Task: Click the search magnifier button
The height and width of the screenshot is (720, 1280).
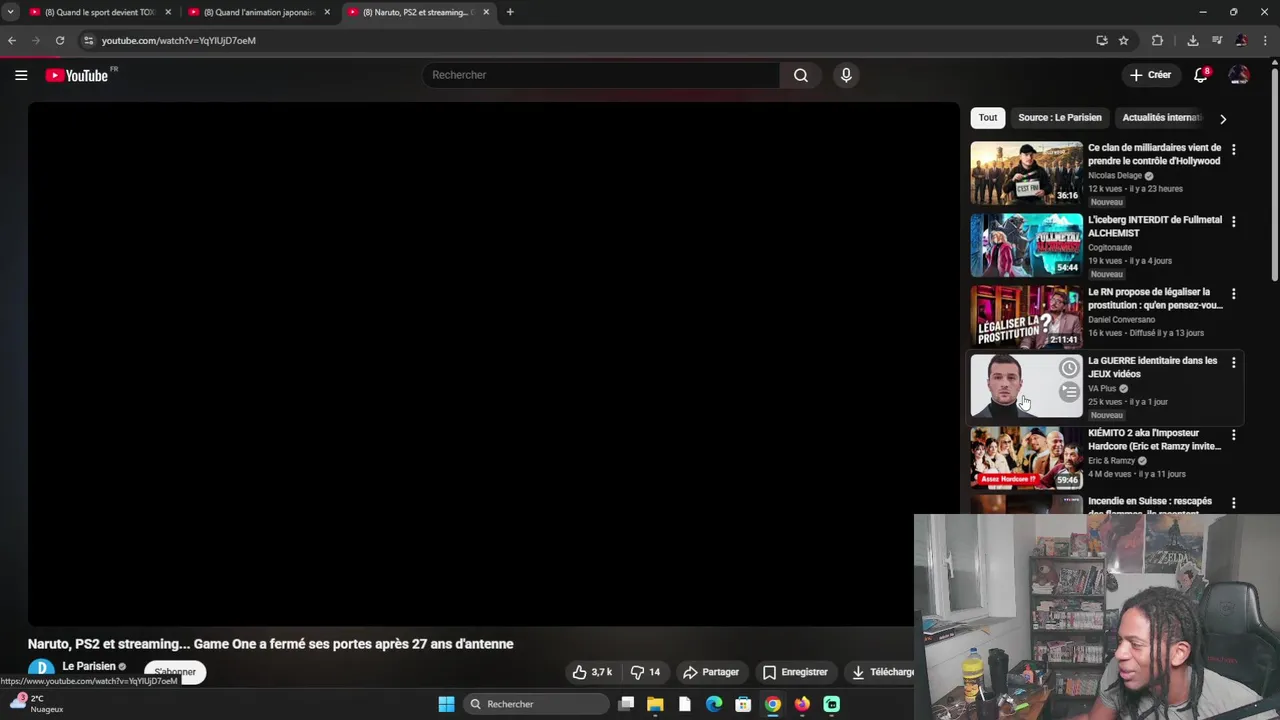Action: tap(801, 75)
